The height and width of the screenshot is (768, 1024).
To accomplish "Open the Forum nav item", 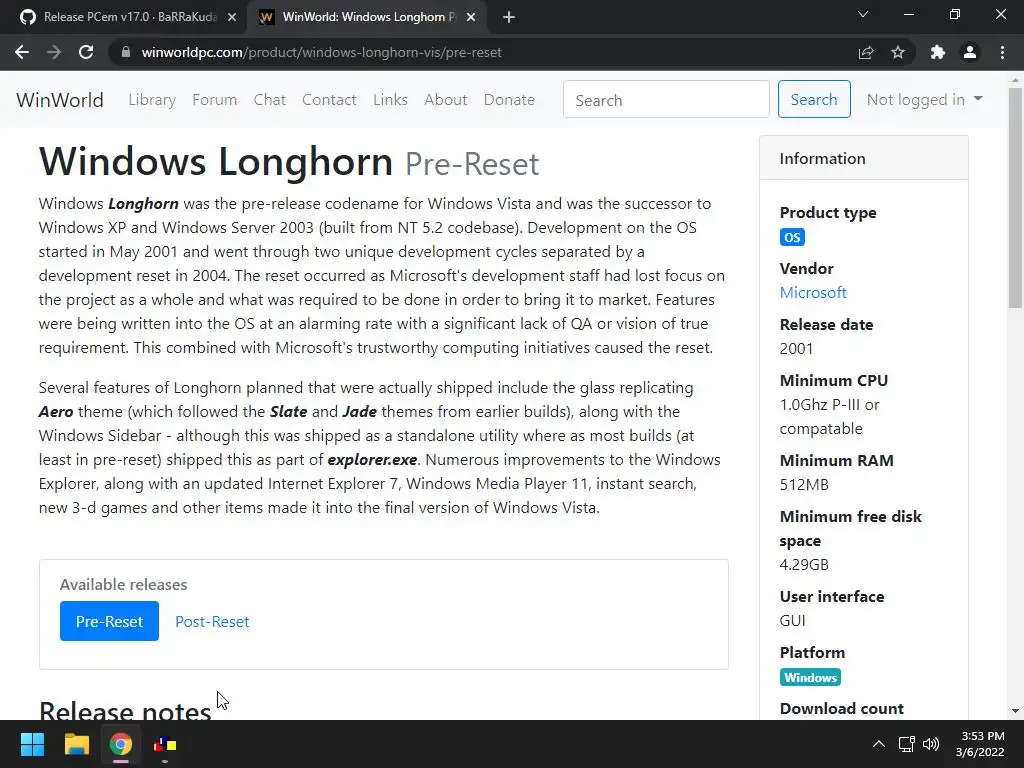I will [214, 100].
